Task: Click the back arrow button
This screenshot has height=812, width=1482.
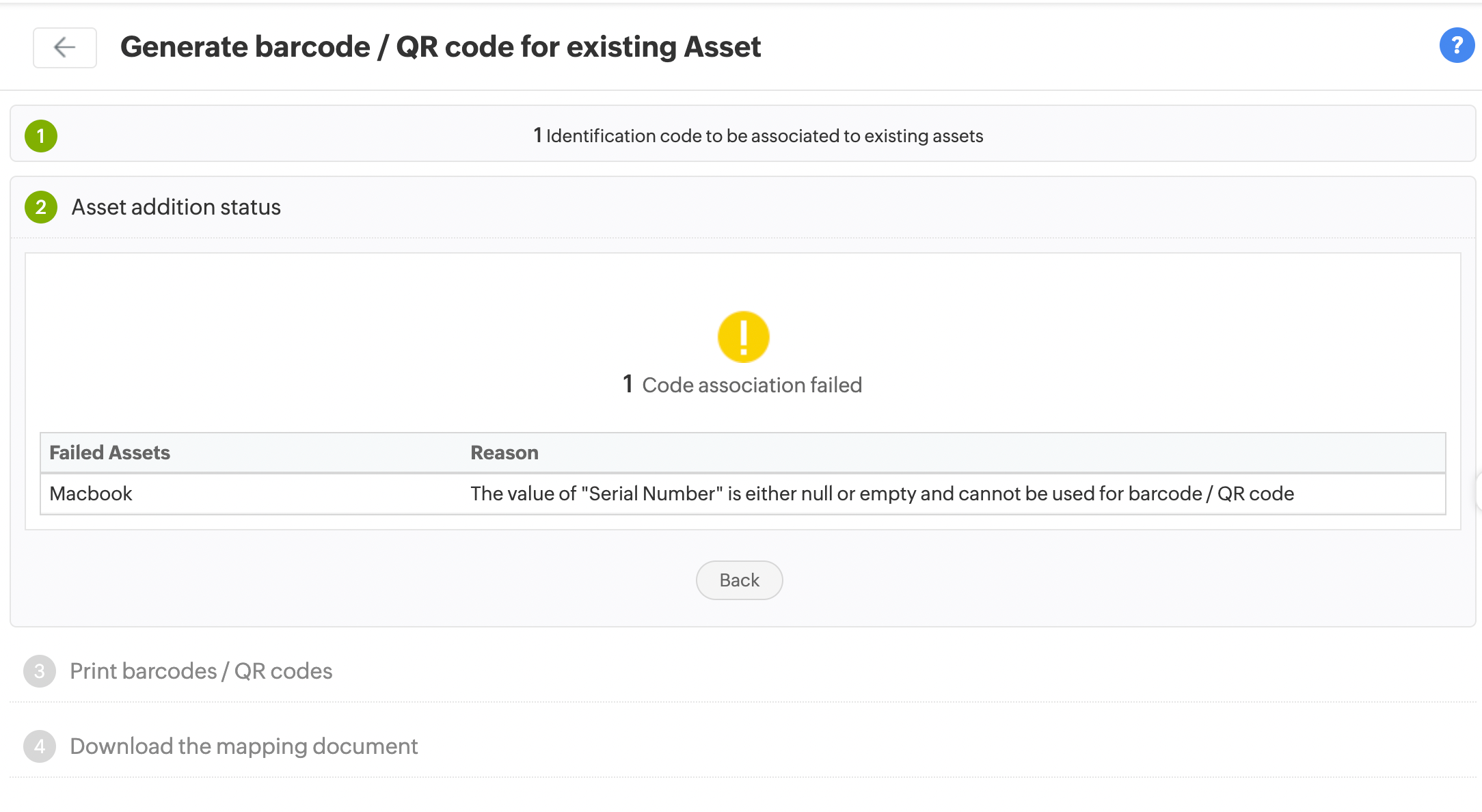Action: point(65,47)
